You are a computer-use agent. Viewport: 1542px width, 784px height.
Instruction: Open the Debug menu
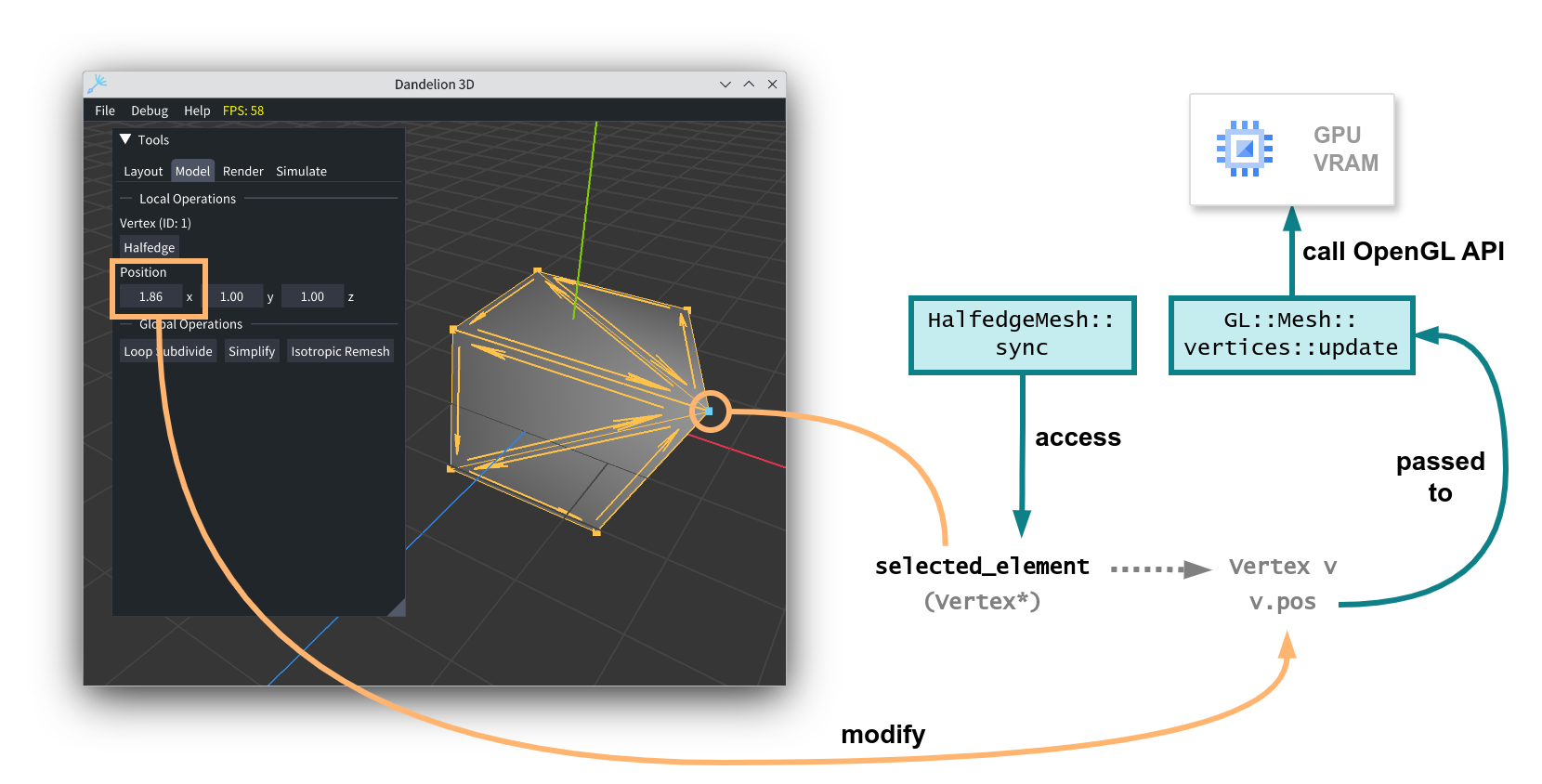tap(150, 111)
